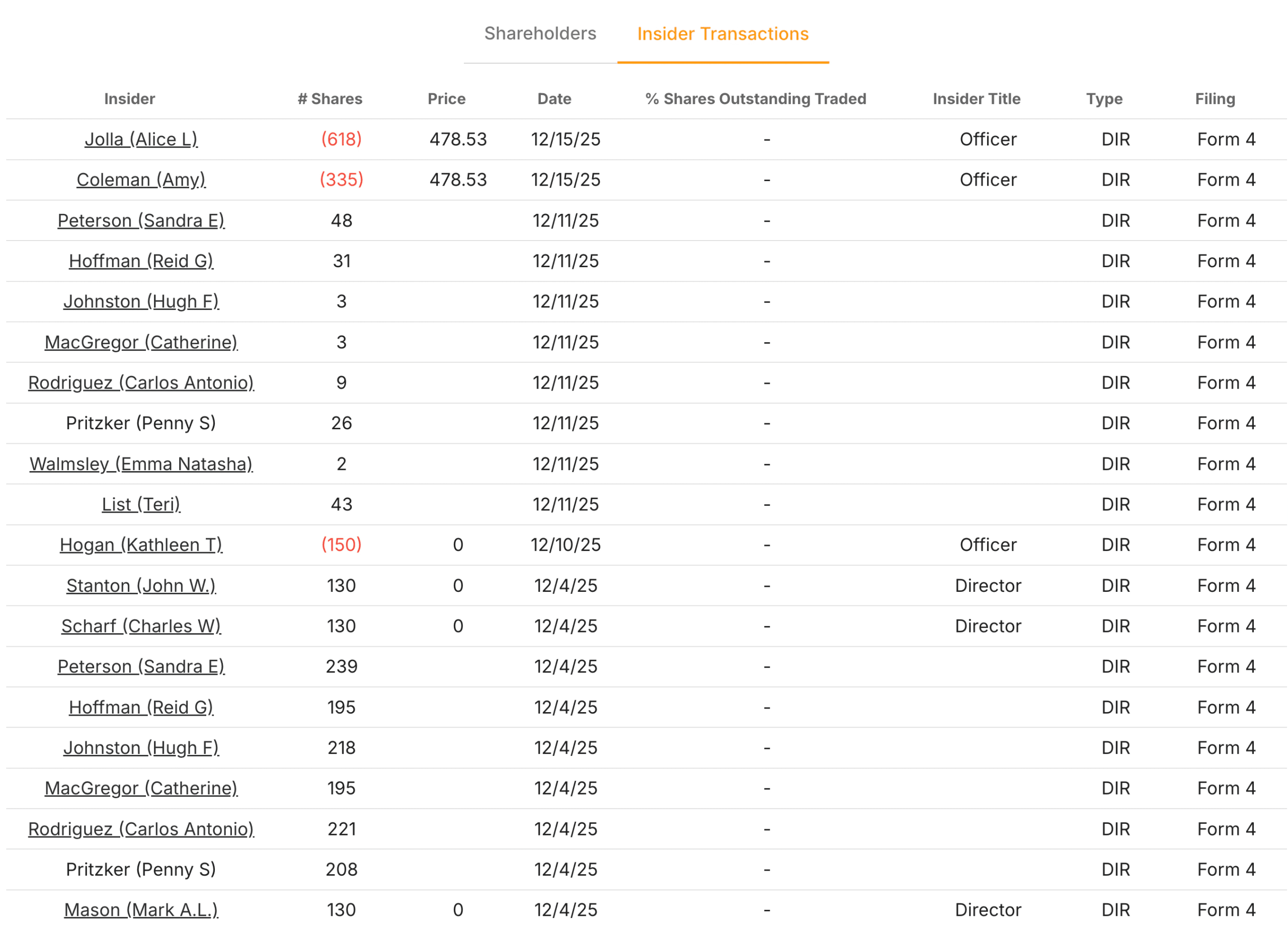
Task: Click the Price column header
Action: coord(446,98)
